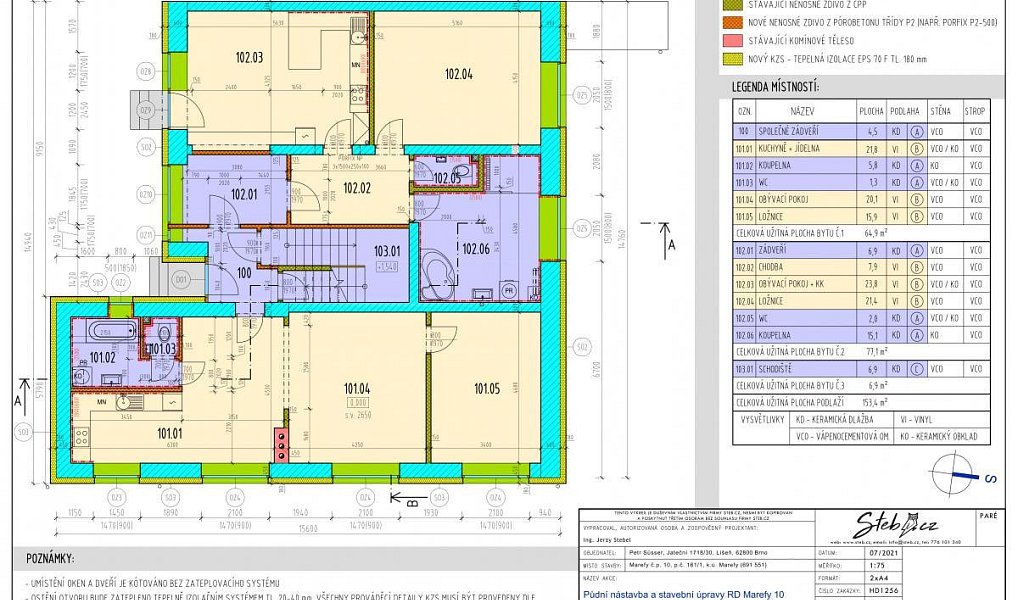Click the PLOCHA column header

872,111
